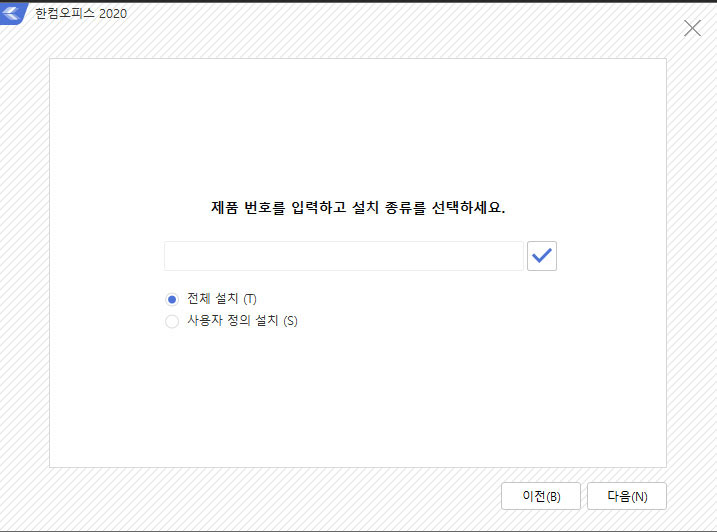Click the 사용자 정의 설치 (S) label text

point(242,321)
